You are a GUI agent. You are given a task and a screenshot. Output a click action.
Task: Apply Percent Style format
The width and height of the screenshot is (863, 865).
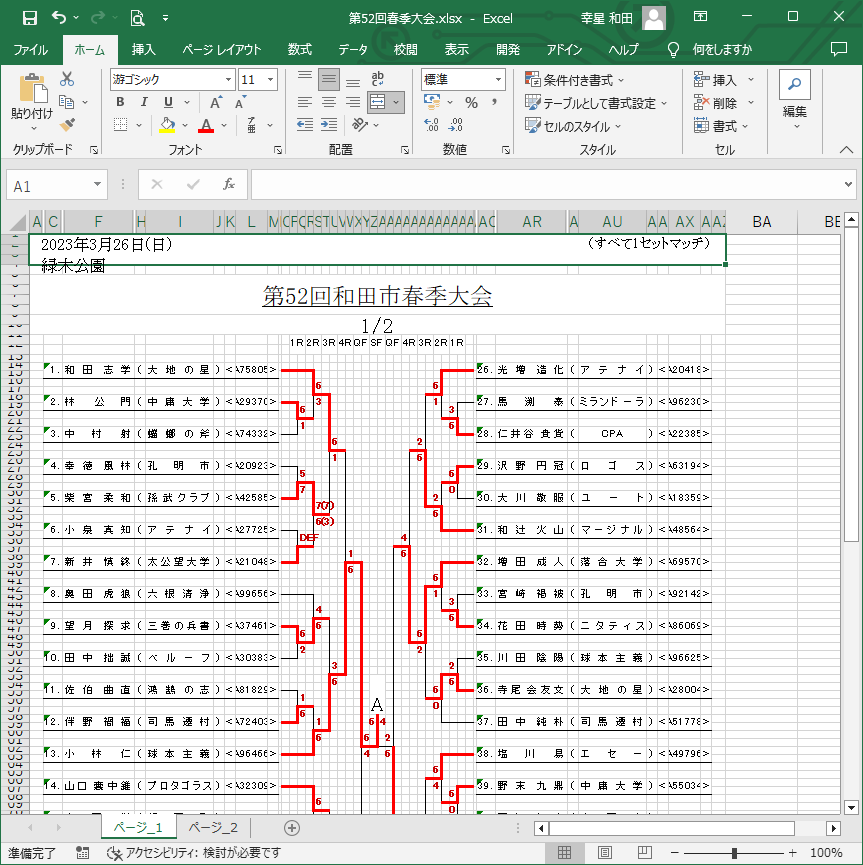[471, 103]
